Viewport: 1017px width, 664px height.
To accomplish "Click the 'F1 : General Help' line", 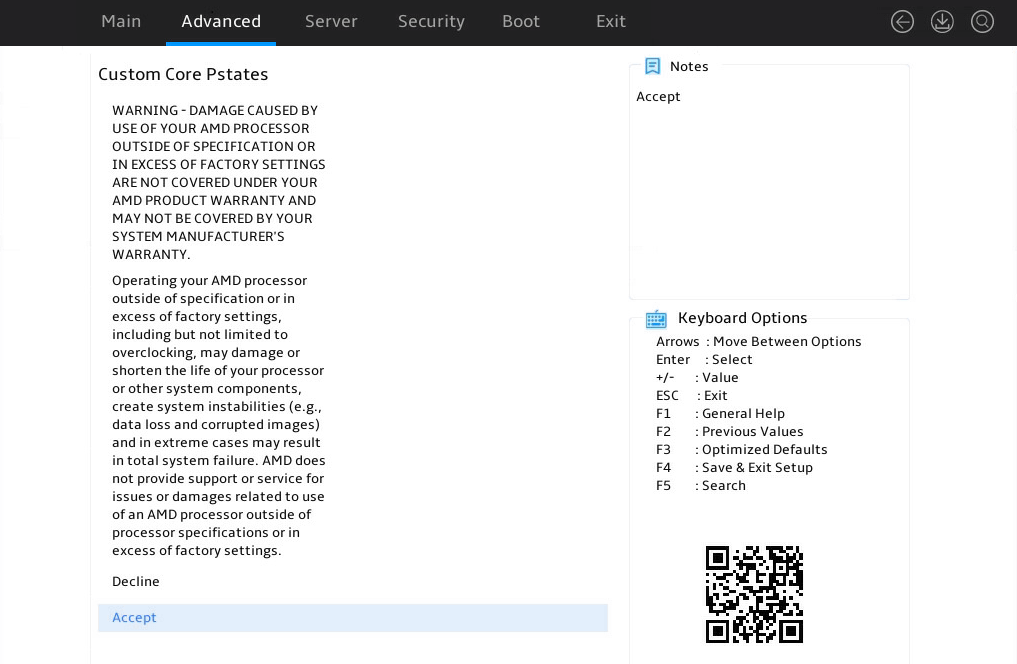I will pyautogui.click(x=720, y=414).
